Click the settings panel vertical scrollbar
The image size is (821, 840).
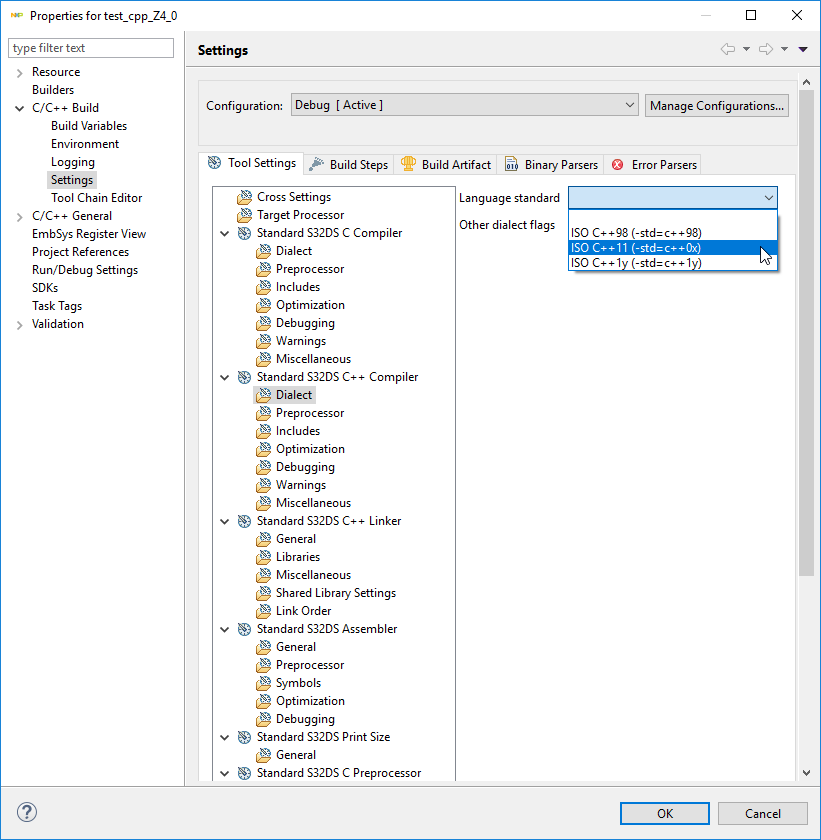(806, 332)
